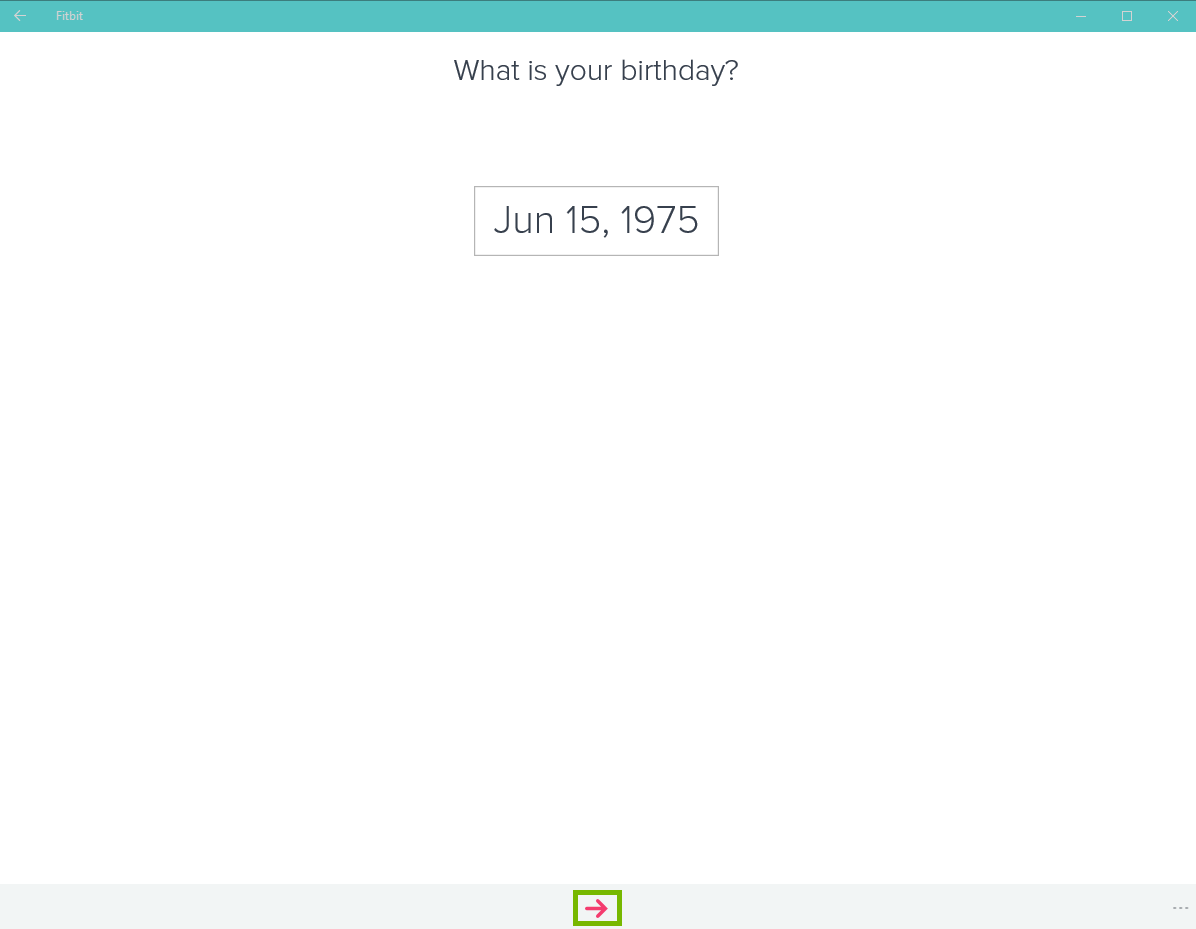
Task: Click the ellipsis in the bottom-right corner
Action: (1181, 907)
